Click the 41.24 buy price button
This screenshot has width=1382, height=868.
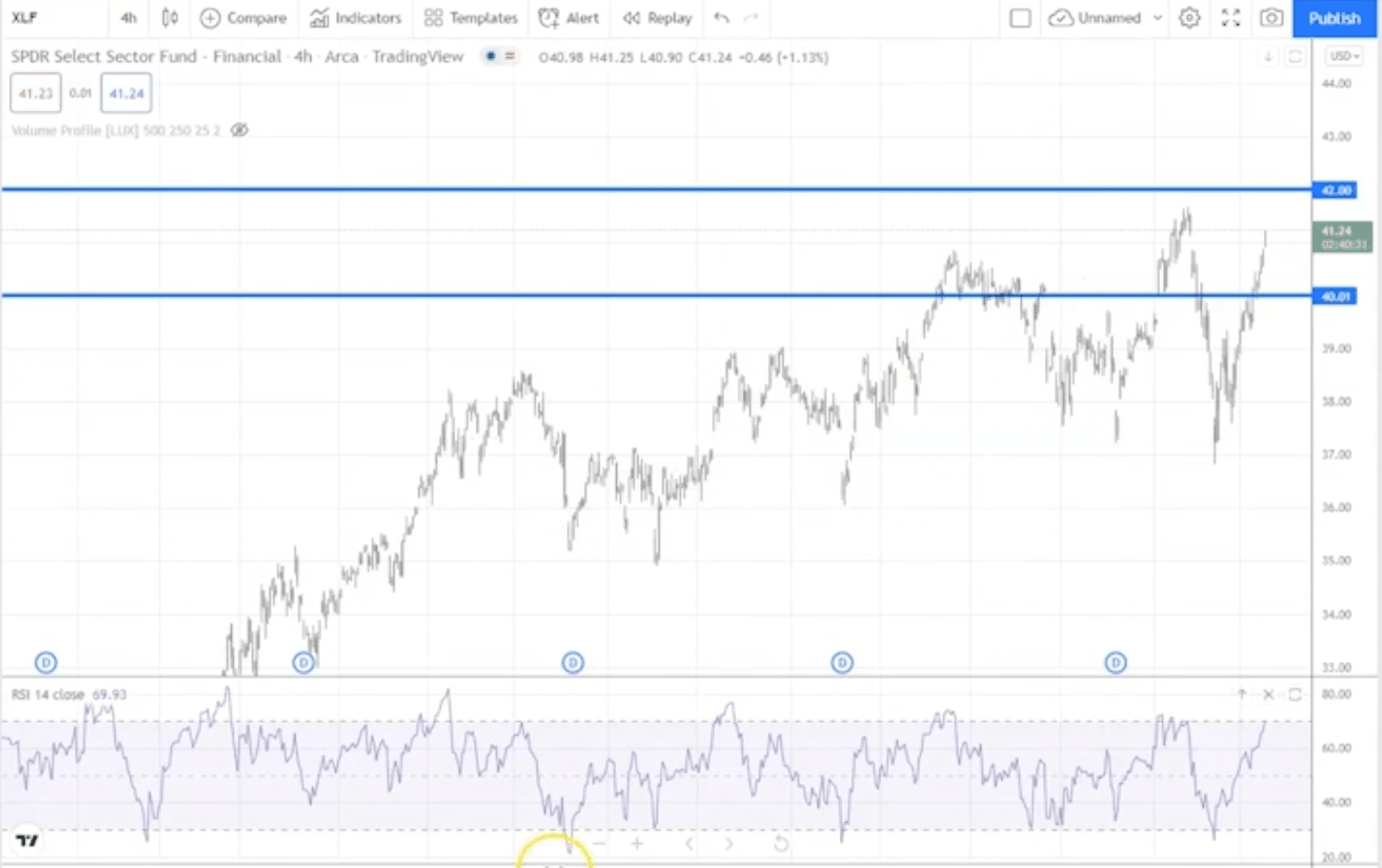click(x=127, y=93)
